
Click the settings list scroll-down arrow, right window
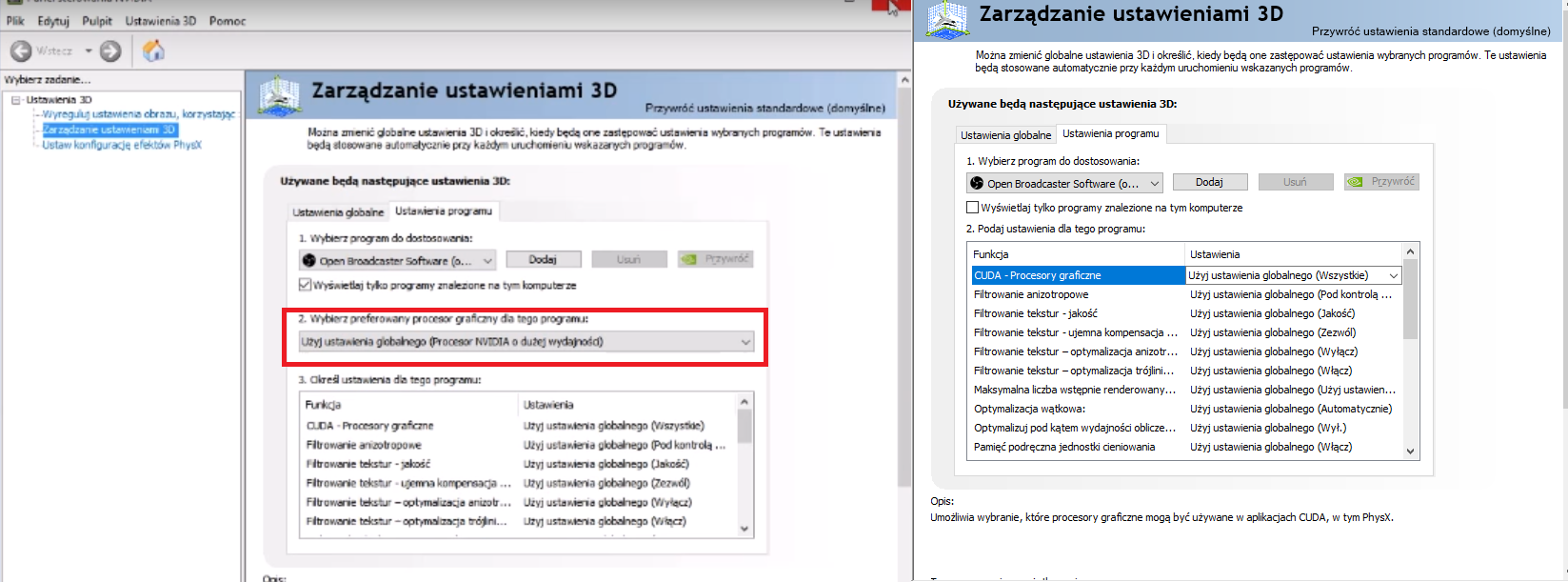(1411, 452)
